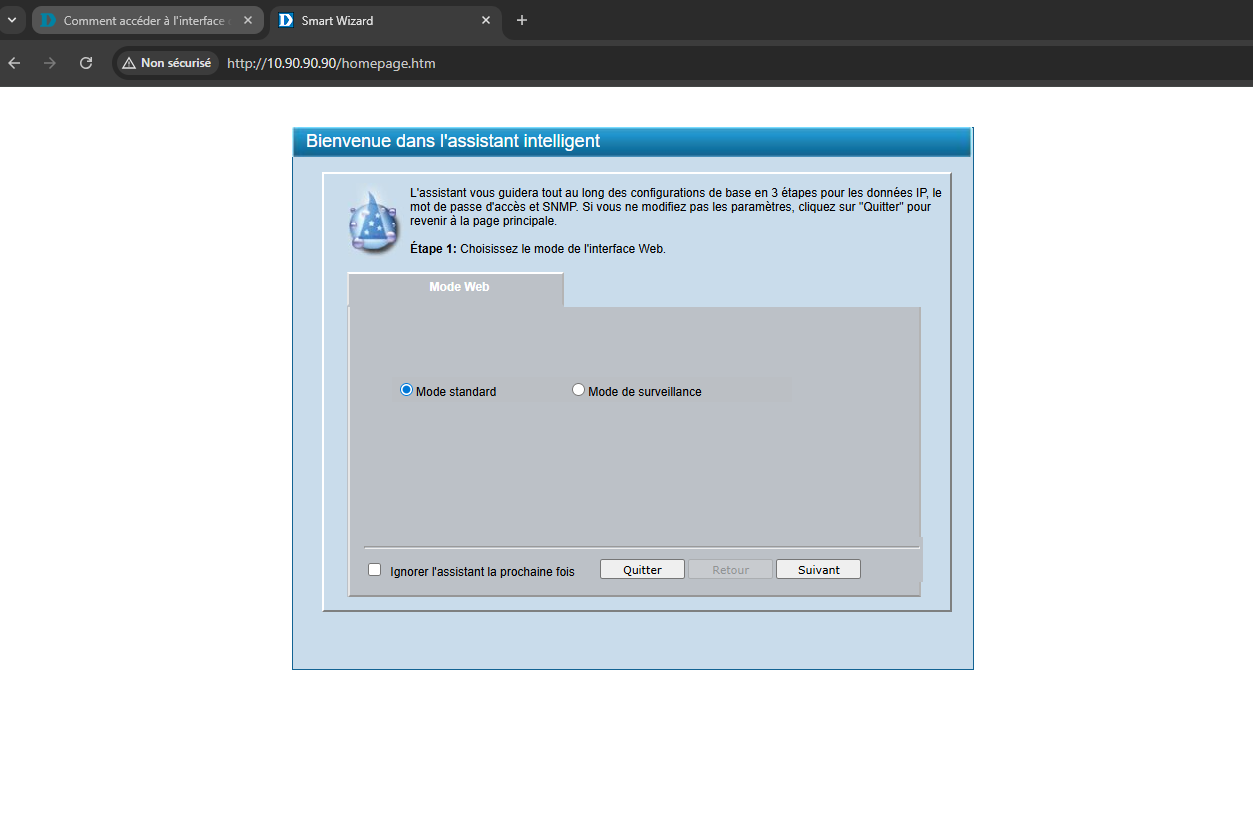
Task: Click the wizard hat assistant icon
Action: click(373, 222)
